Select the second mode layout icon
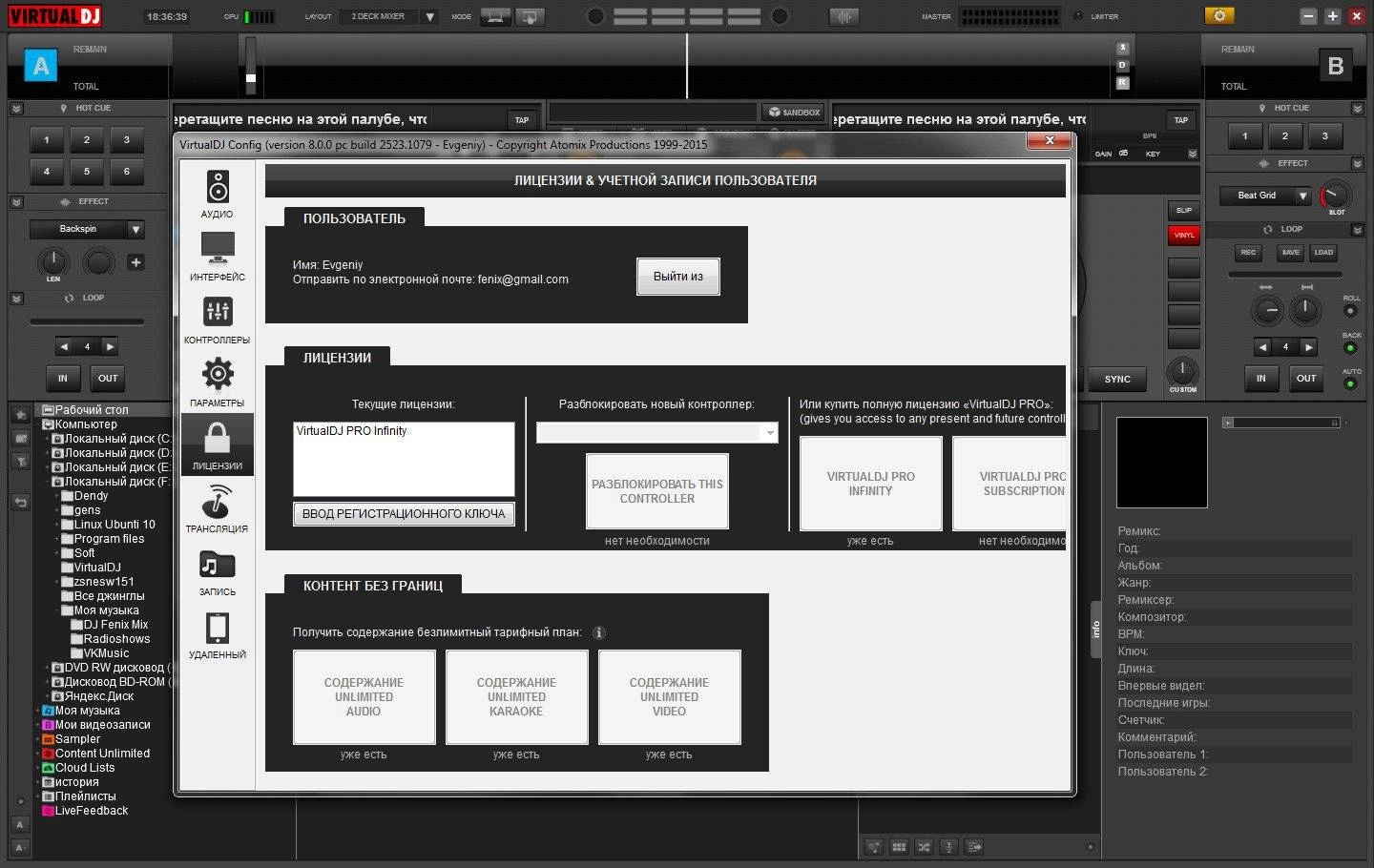 (530, 16)
